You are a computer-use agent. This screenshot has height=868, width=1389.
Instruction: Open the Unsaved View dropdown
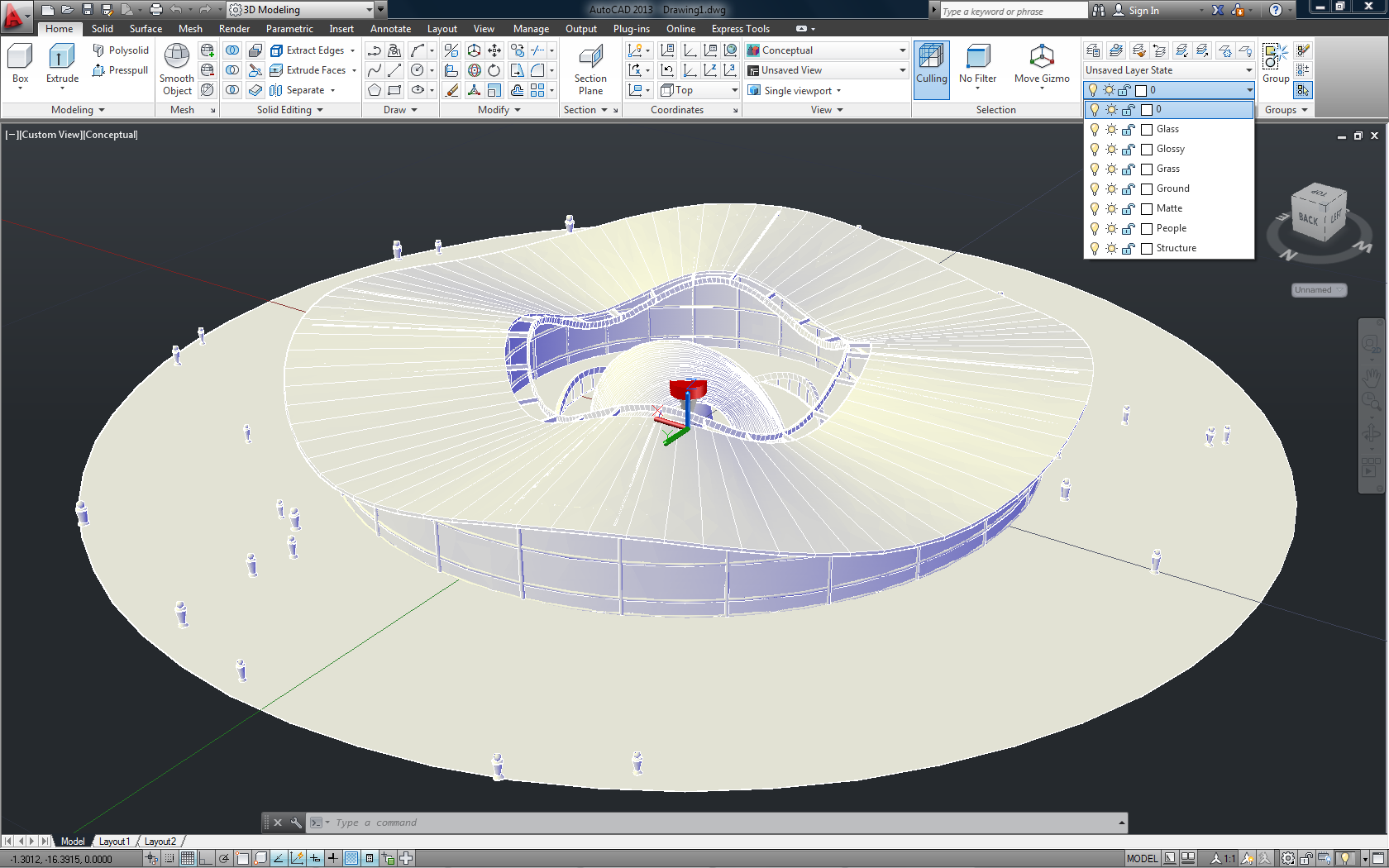coord(827,70)
